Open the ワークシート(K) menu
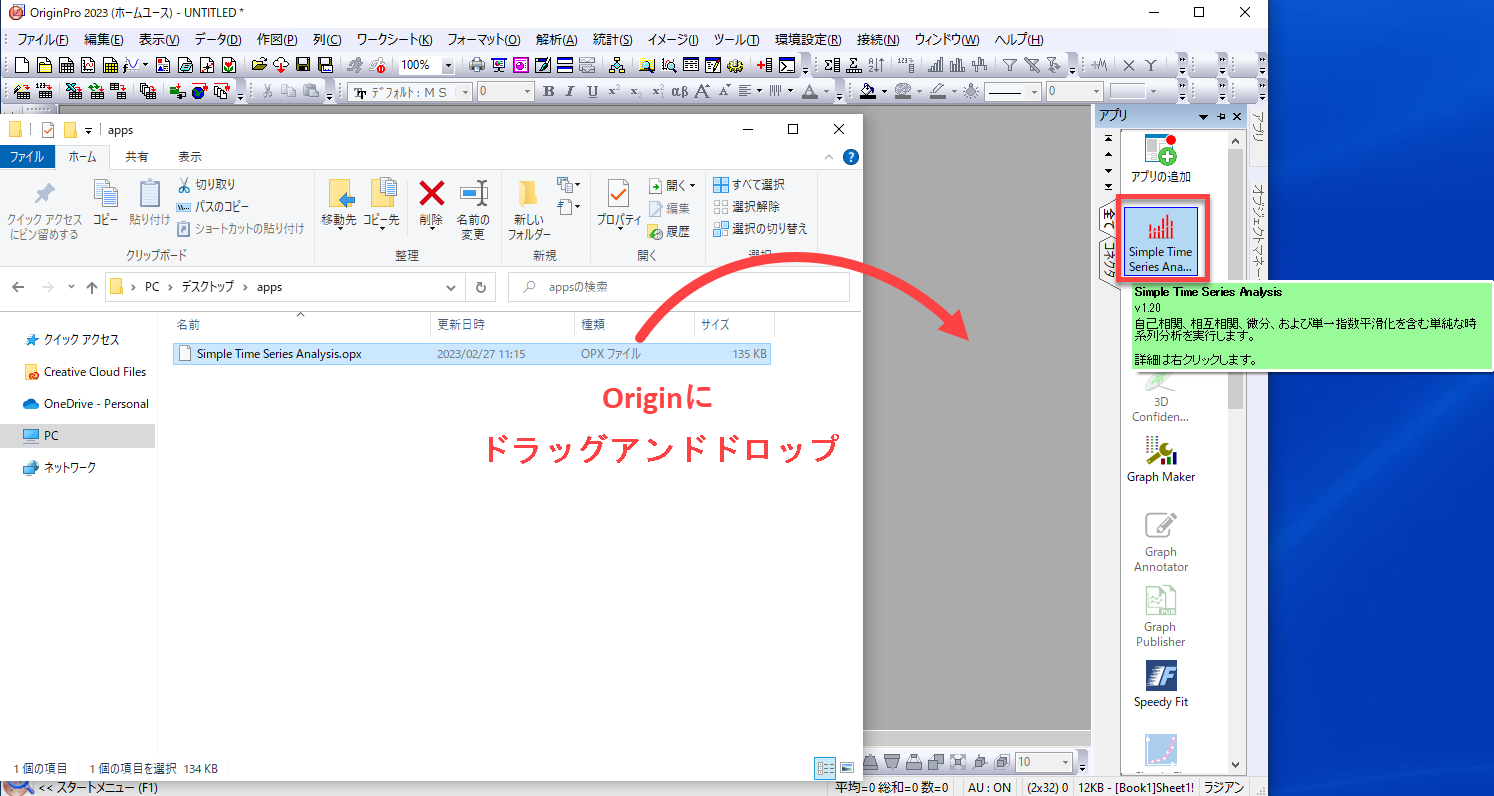Viewport: 1494px width, 796px height. point(395,40)
